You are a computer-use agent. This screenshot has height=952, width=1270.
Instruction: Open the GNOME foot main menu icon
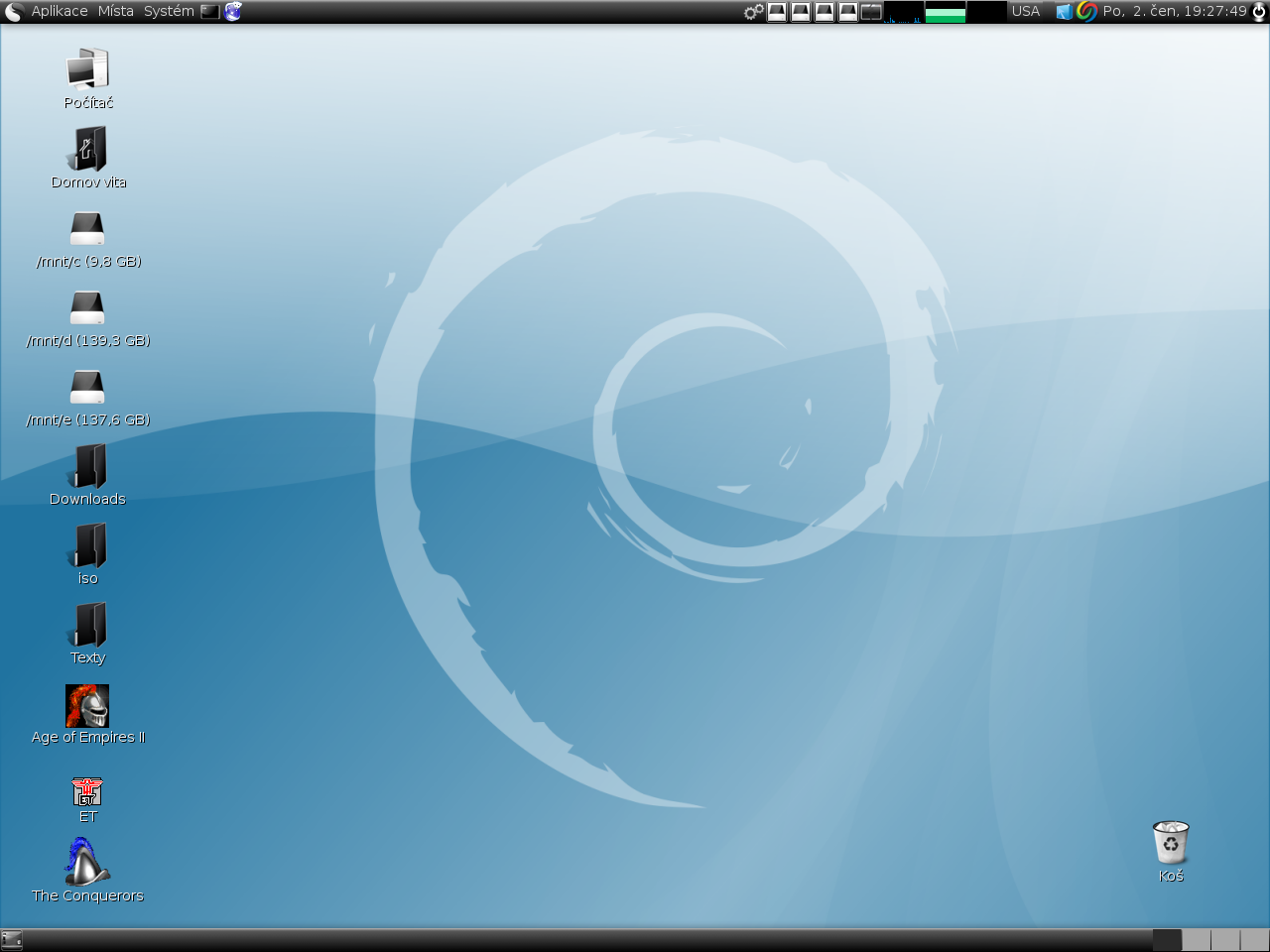[x=14, y=12]
